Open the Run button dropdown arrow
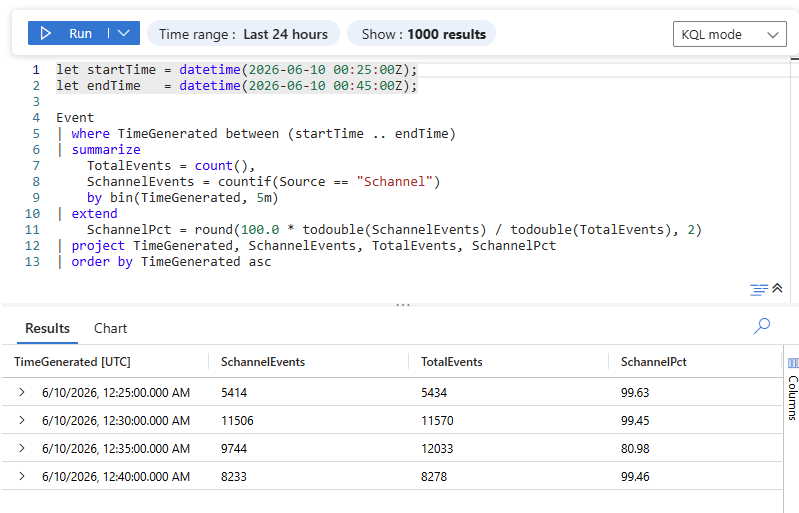The height and width of the screenshot is (513, 799). pos(124,34)
